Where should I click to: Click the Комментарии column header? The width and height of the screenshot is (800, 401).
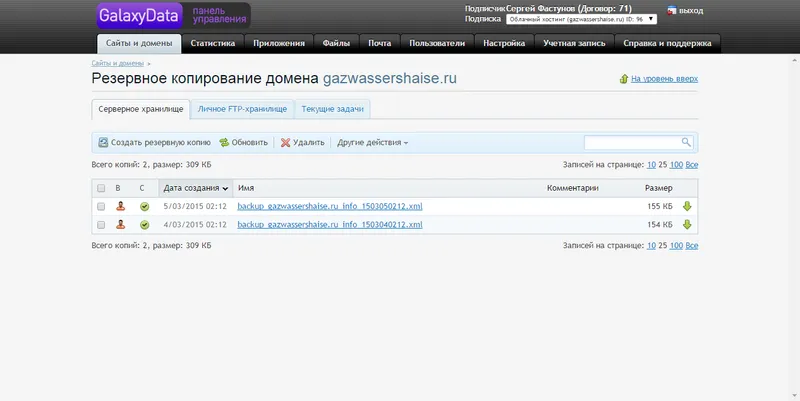pos(572,188)
